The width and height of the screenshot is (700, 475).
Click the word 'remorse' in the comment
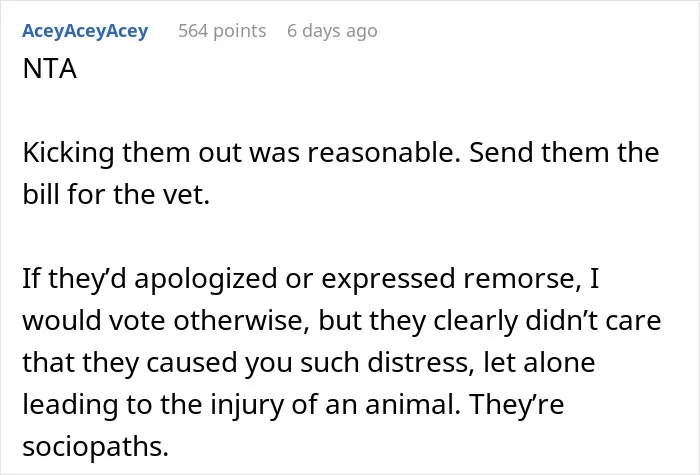coord(519,279)
